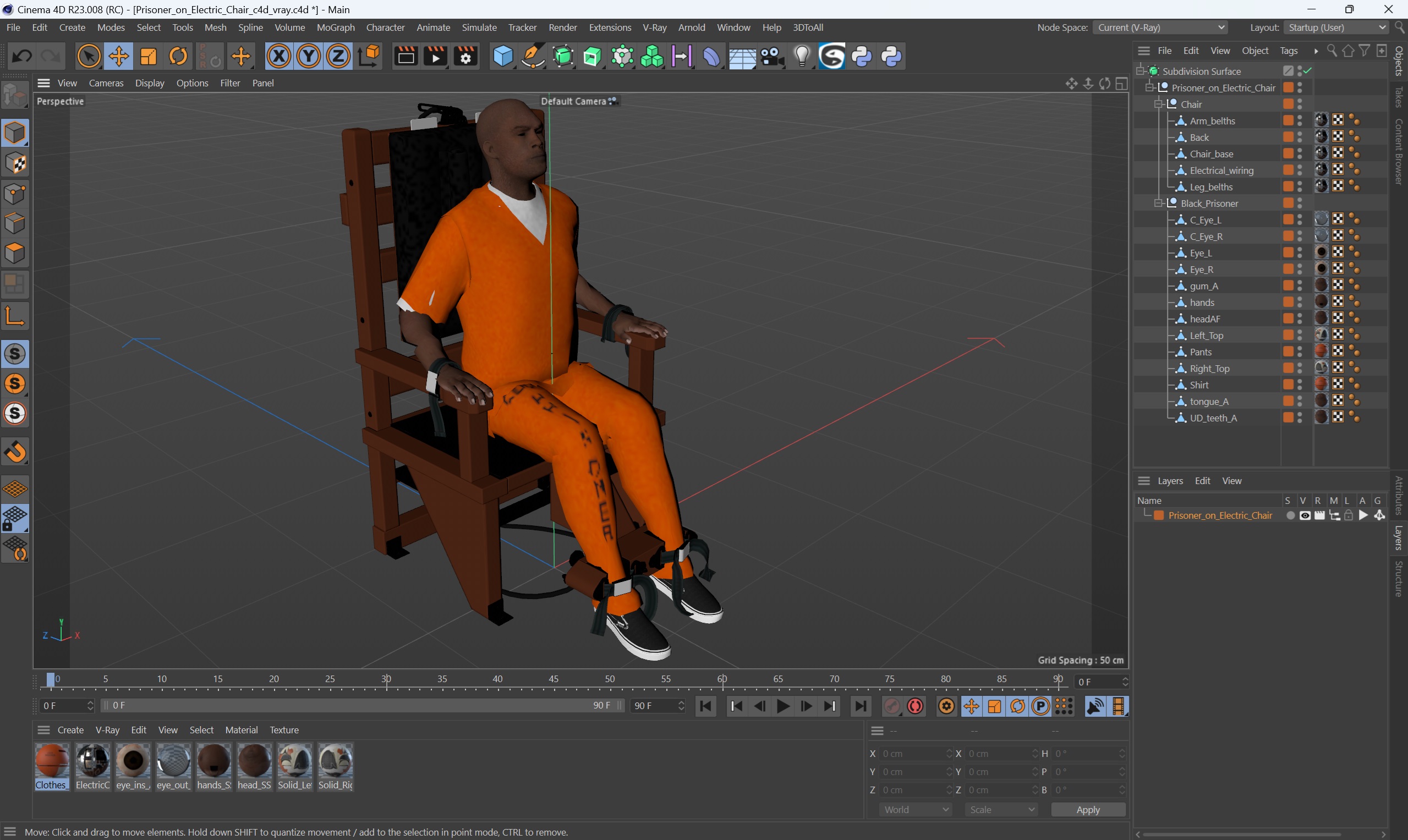Click the Camera object icon
The width and height of the screenshot is (1408, 840).
click(x=772, y=56)
